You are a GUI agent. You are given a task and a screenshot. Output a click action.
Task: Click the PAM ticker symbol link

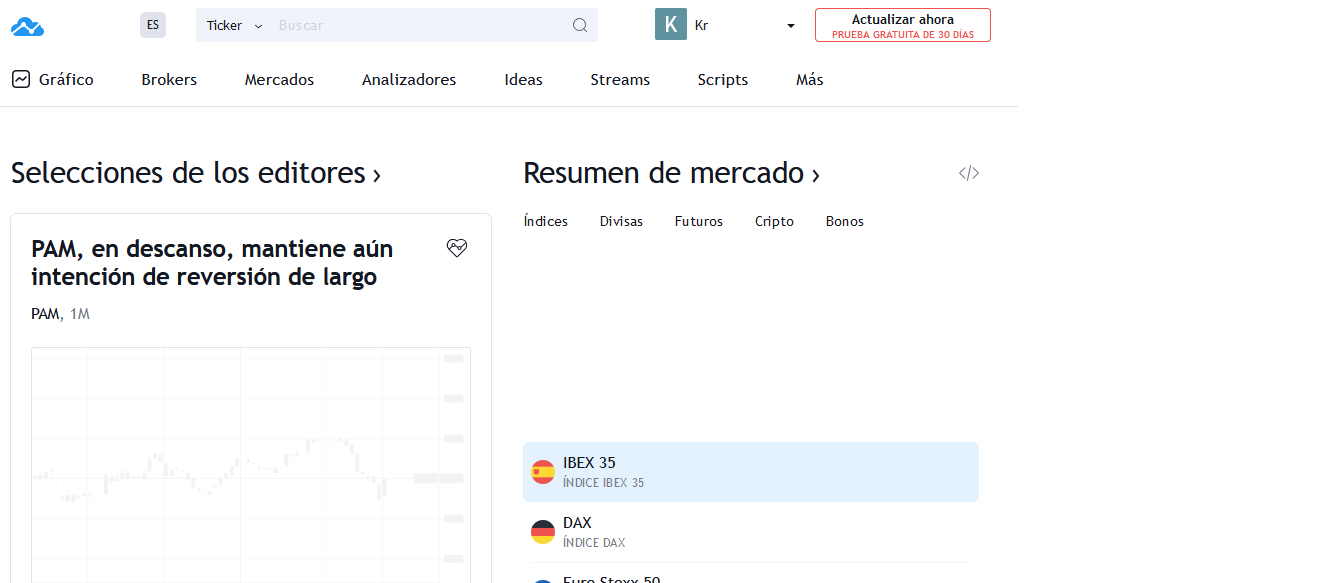tap(45, 314)
